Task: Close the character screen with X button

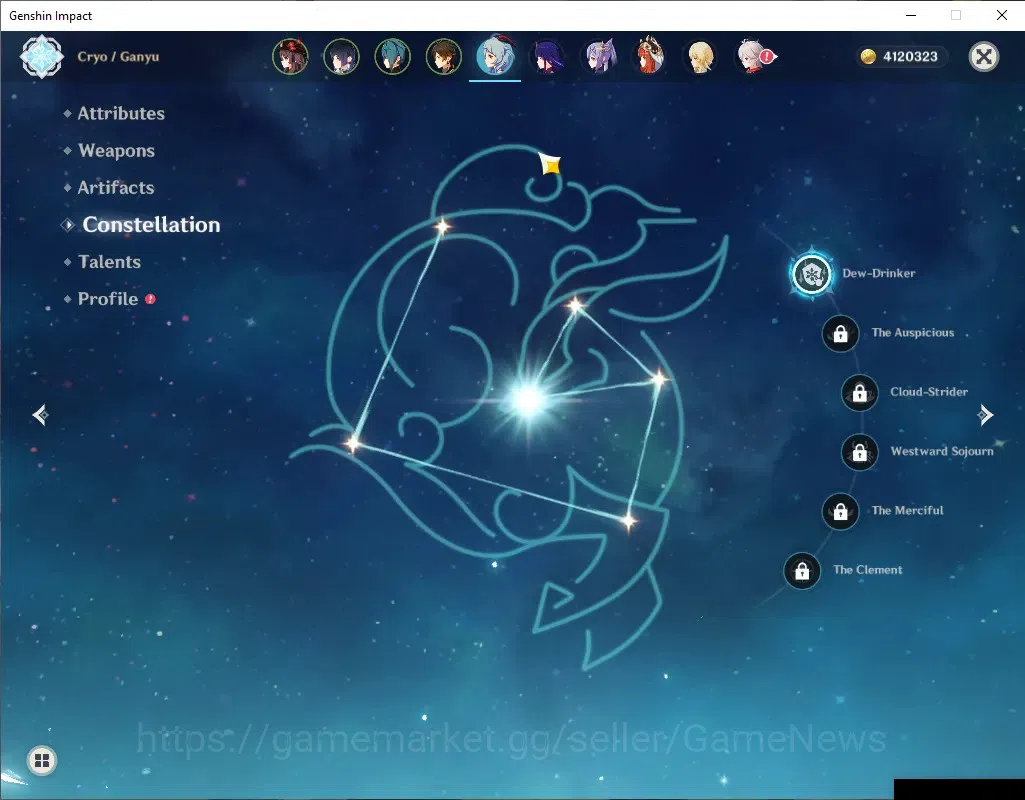Action: [x=984, y=57]
